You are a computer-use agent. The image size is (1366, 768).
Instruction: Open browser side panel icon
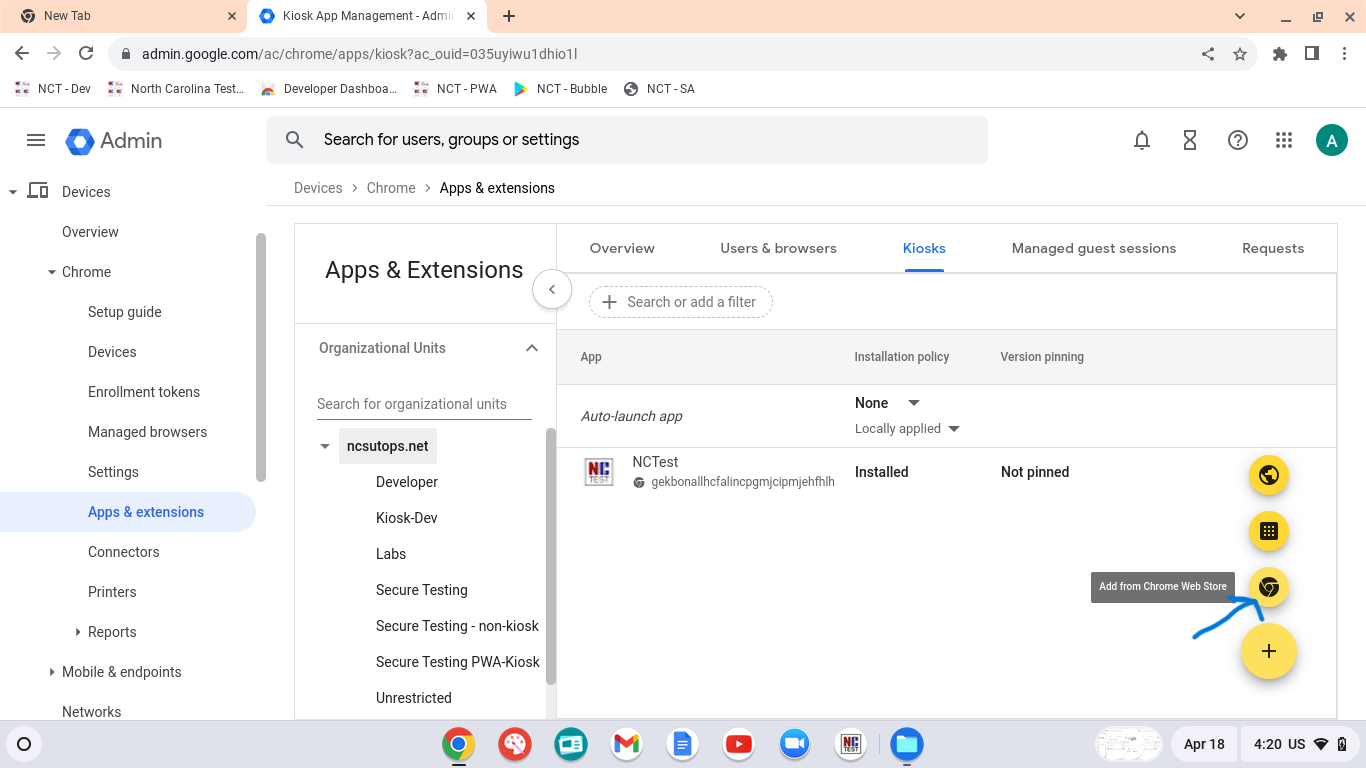(1312, 54)
